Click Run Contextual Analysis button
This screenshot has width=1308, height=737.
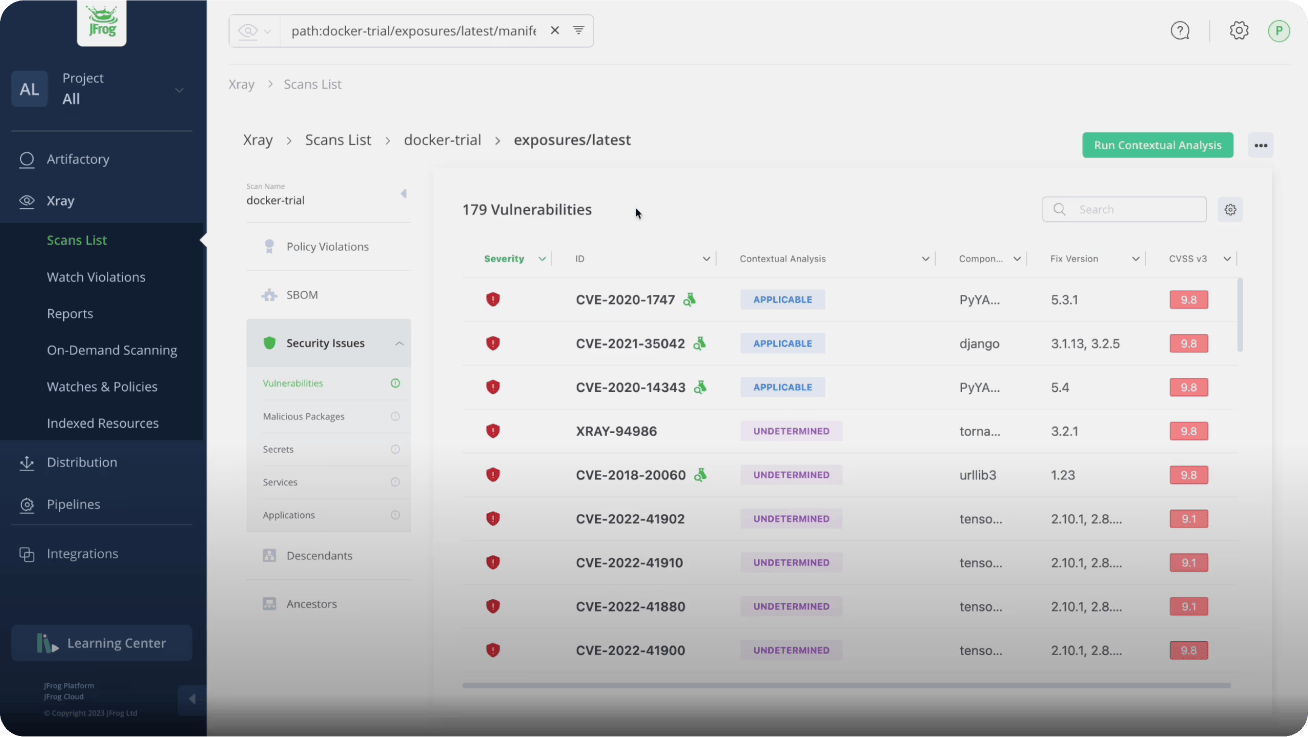1158,145
